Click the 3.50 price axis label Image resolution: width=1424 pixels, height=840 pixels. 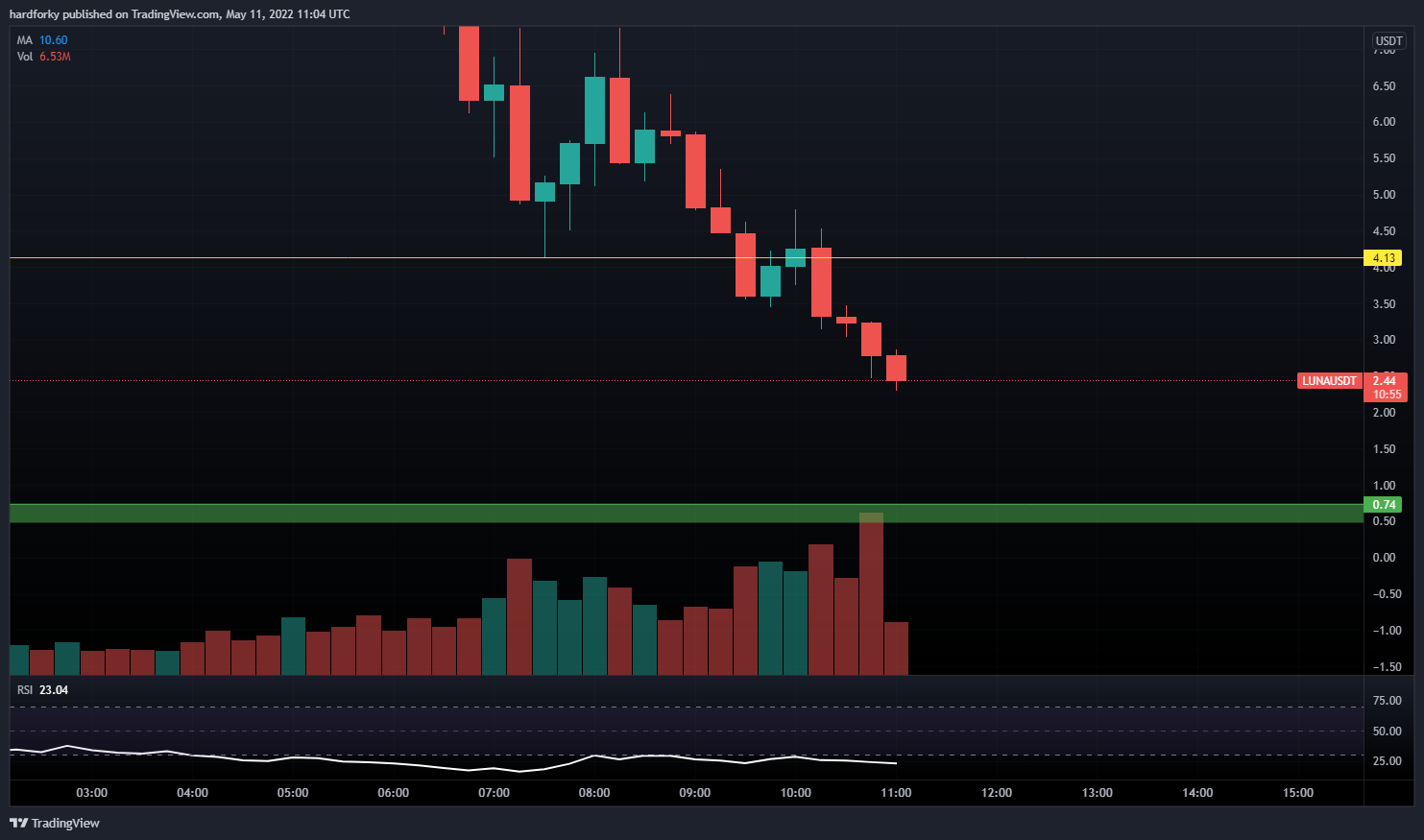tap(1384, 304)
